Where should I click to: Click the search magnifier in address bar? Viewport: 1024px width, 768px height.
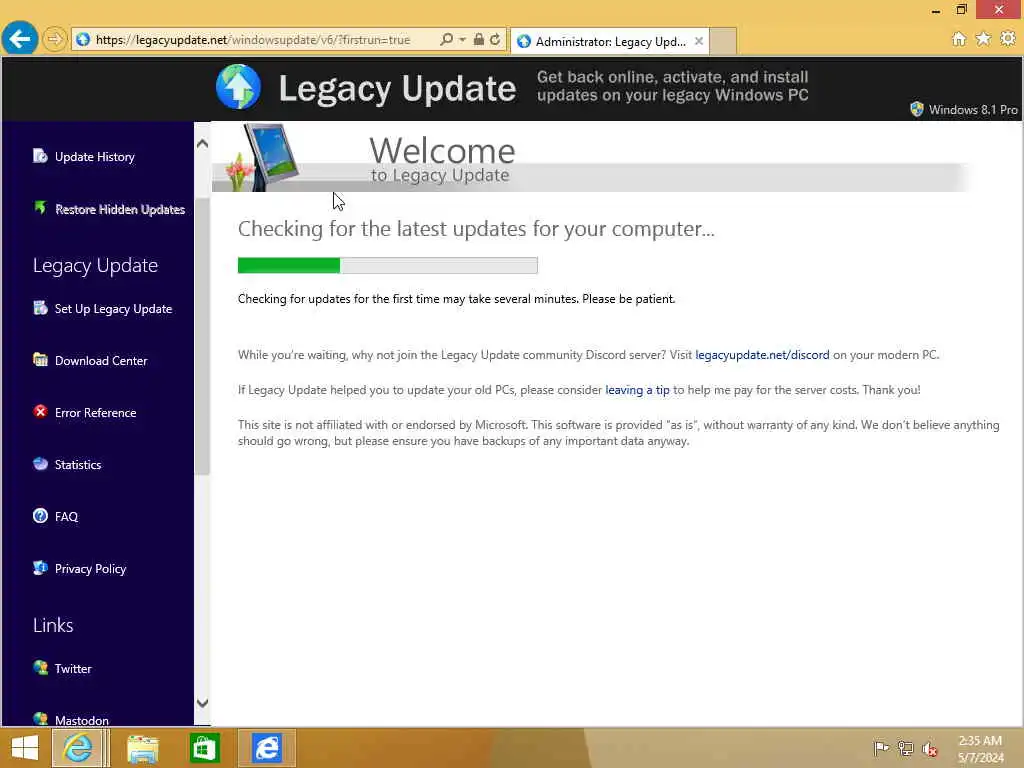(446, 40)
